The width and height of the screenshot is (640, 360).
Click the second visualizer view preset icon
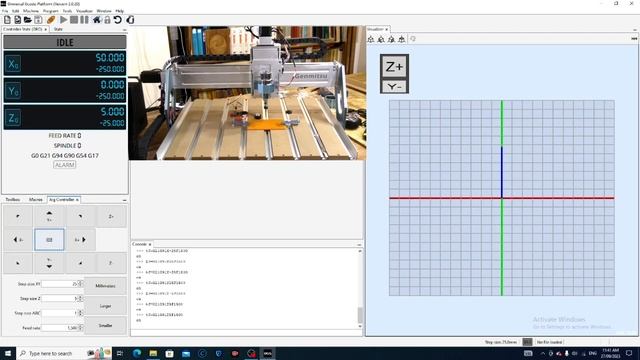point(381,39)
